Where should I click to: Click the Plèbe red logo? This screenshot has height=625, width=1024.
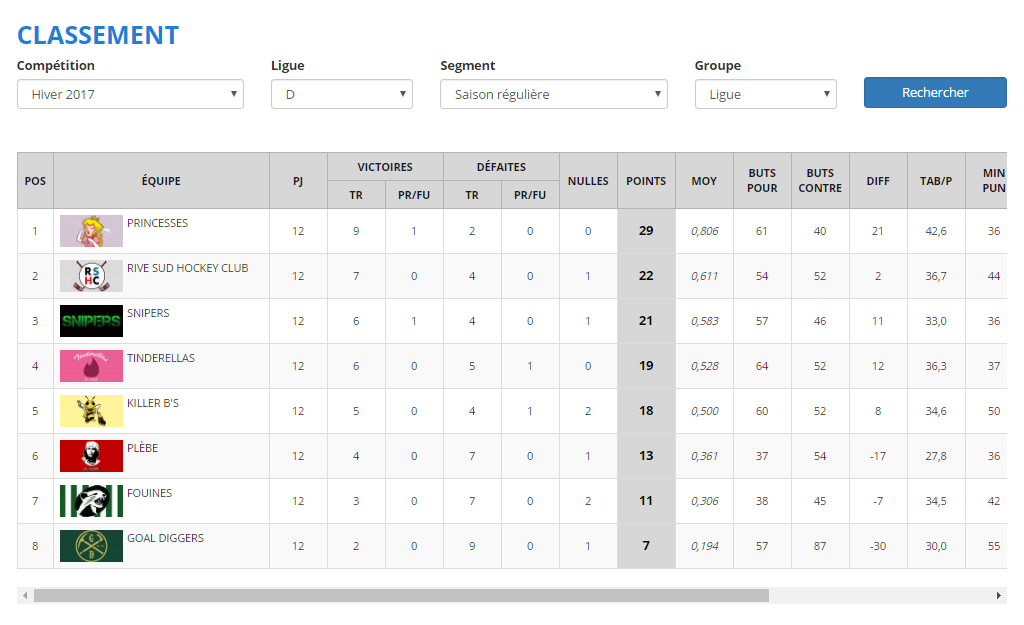[91, 456]
